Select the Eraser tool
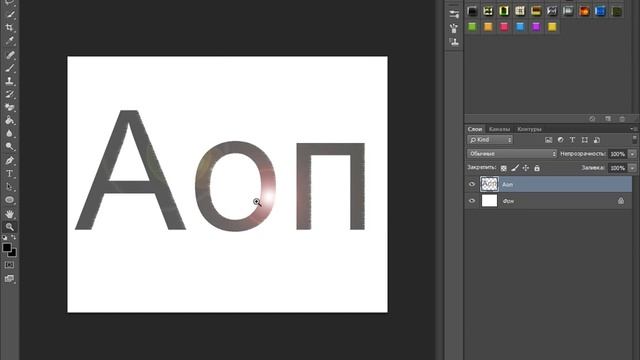Screen dimensions: 640x360 pos(10,108)
